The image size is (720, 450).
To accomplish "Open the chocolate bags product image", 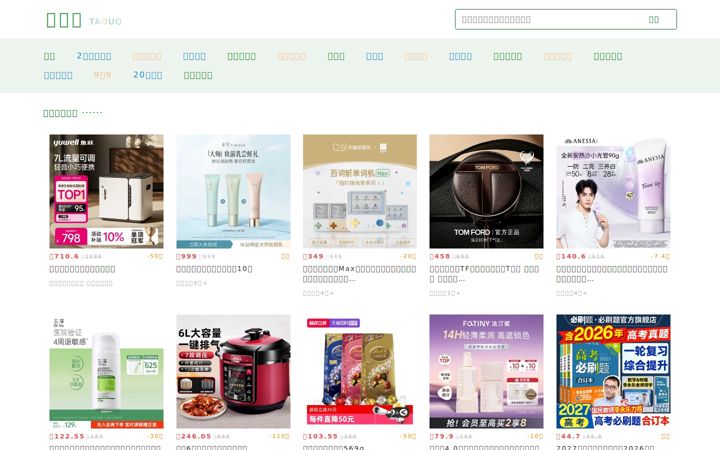I will tap(360, 371).
